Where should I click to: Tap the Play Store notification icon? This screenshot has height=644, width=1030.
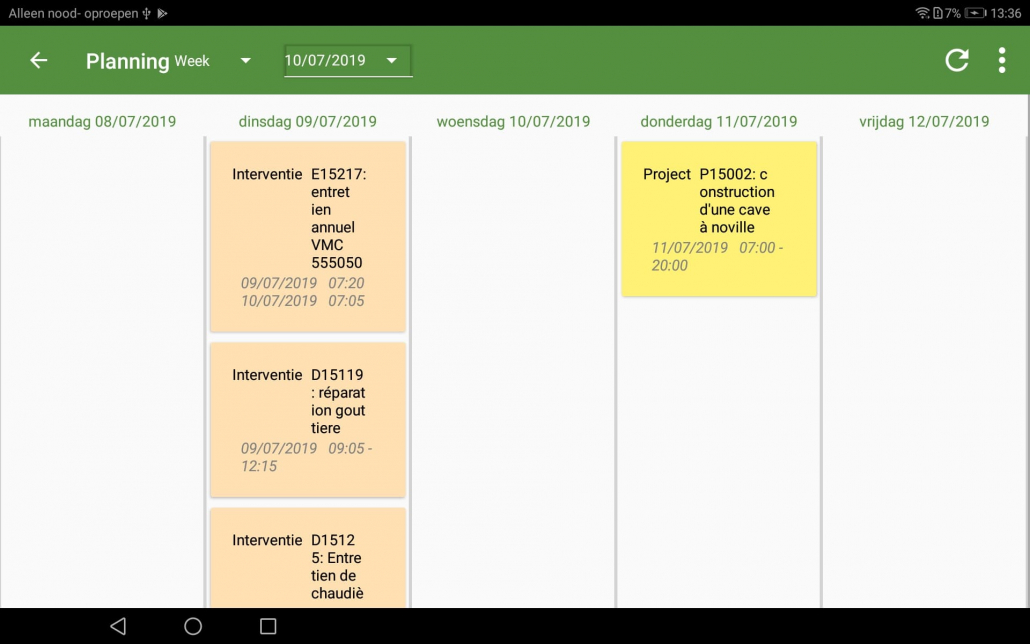[x=162, y=13]
